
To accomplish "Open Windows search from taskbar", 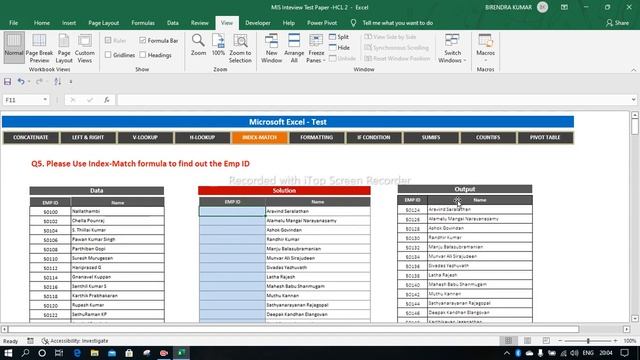I will [25, 353].
